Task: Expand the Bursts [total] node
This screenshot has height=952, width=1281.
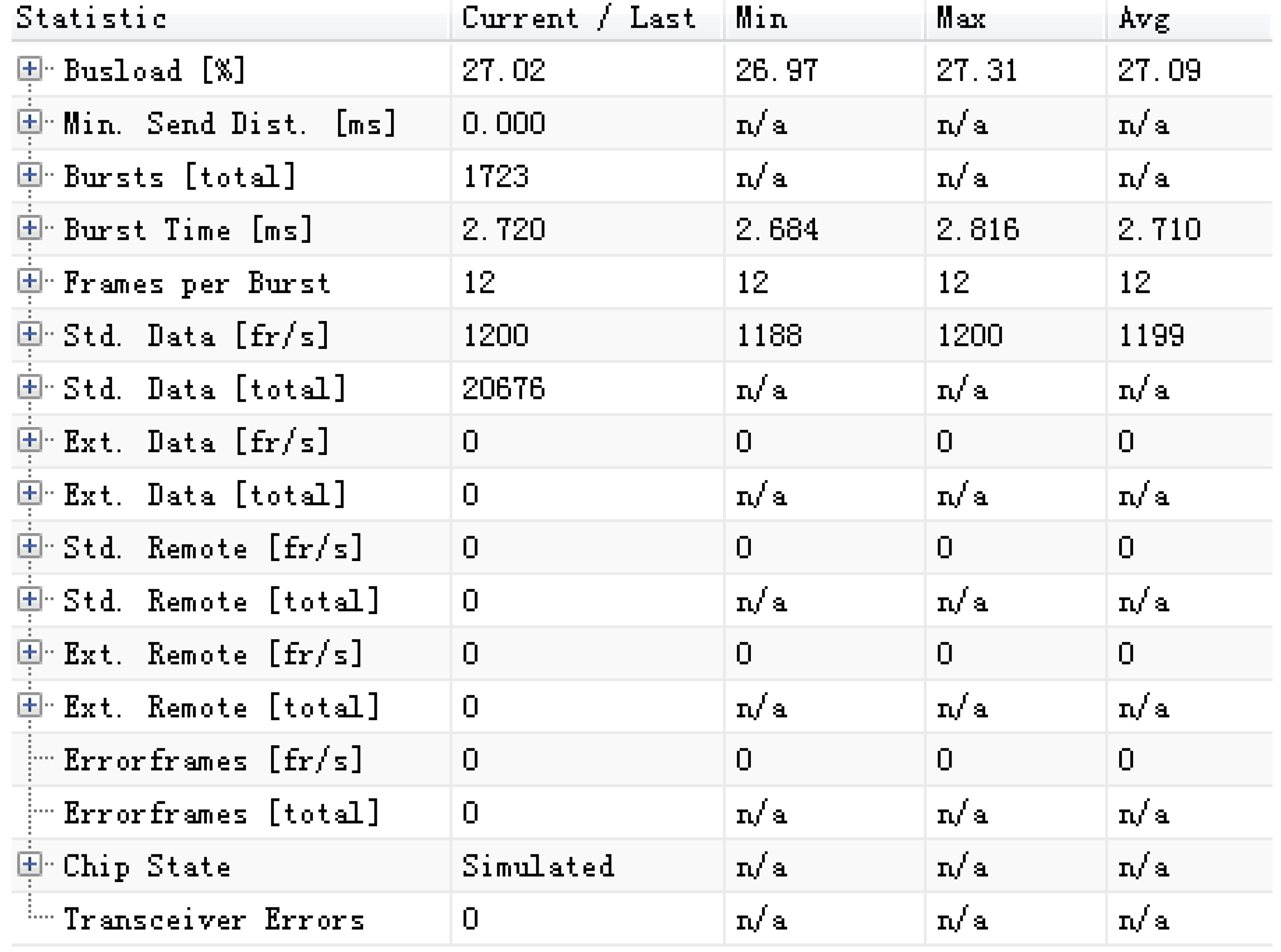Action: pyautogui.click(x=29, y=175)
